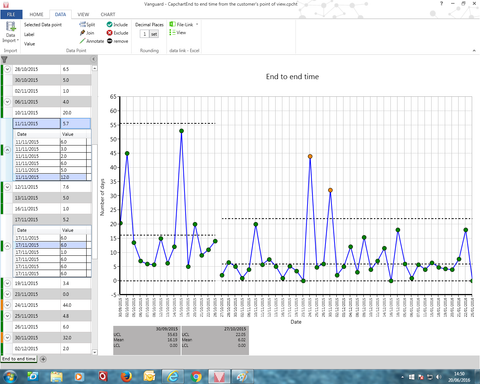Open the help question mark icon
The height and width of the screenshot is (384, 480).
point(442,4)
